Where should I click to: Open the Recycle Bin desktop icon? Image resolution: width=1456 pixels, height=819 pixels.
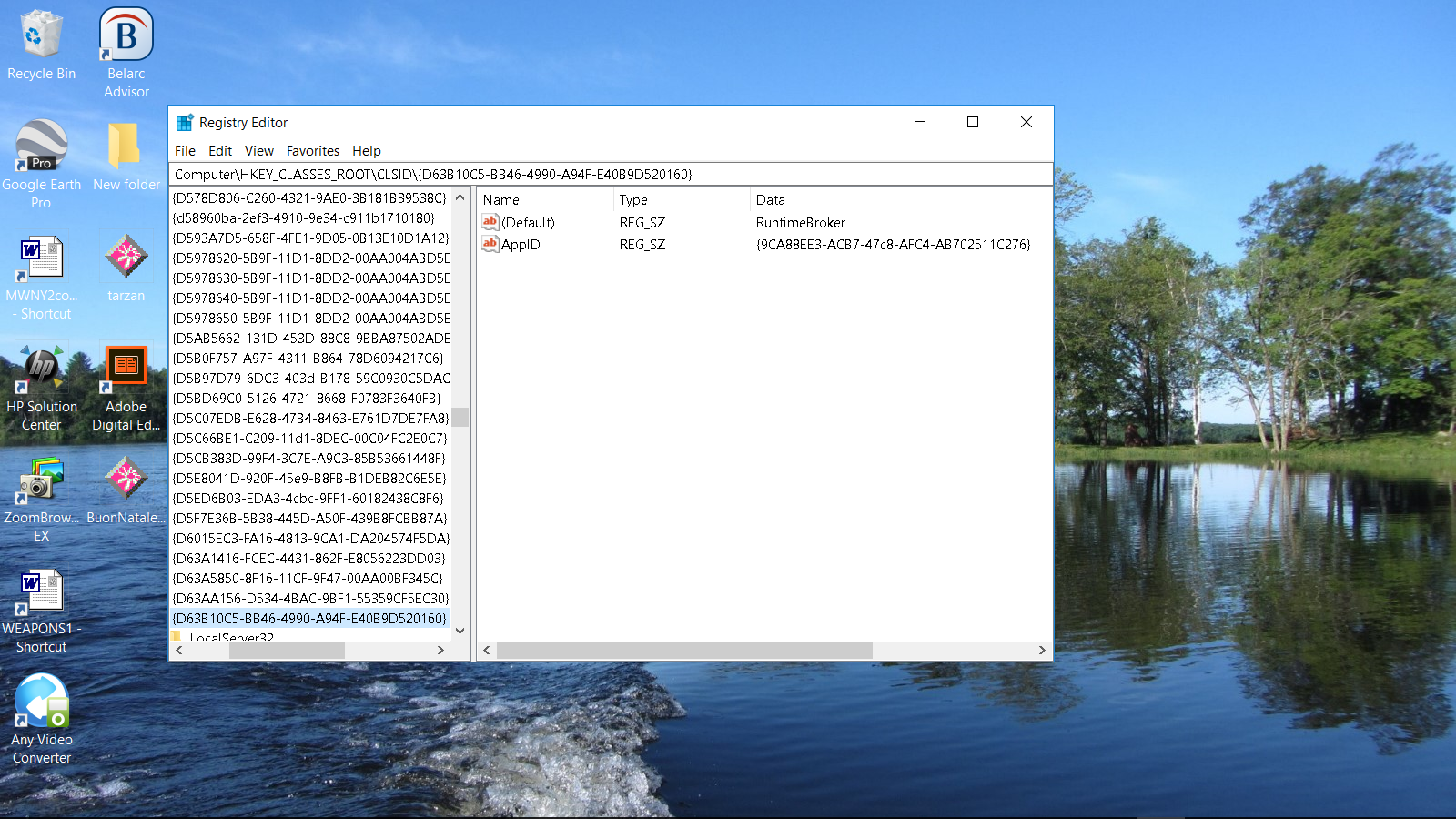(41, 45)
